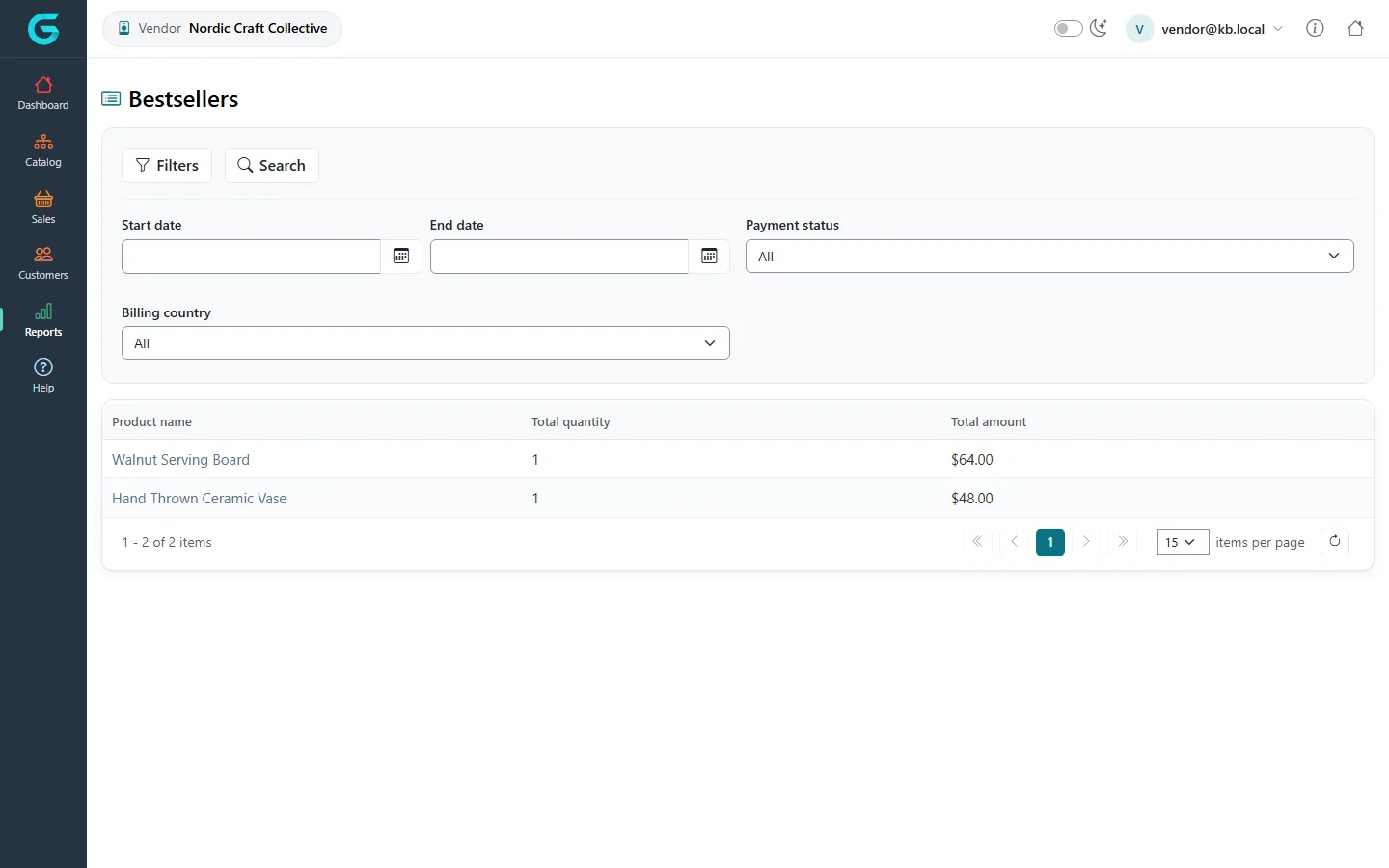The width and height of the screenshot is (1389, 868).
Task: Go to the next page of results
Action: (x=1086, y=542)
